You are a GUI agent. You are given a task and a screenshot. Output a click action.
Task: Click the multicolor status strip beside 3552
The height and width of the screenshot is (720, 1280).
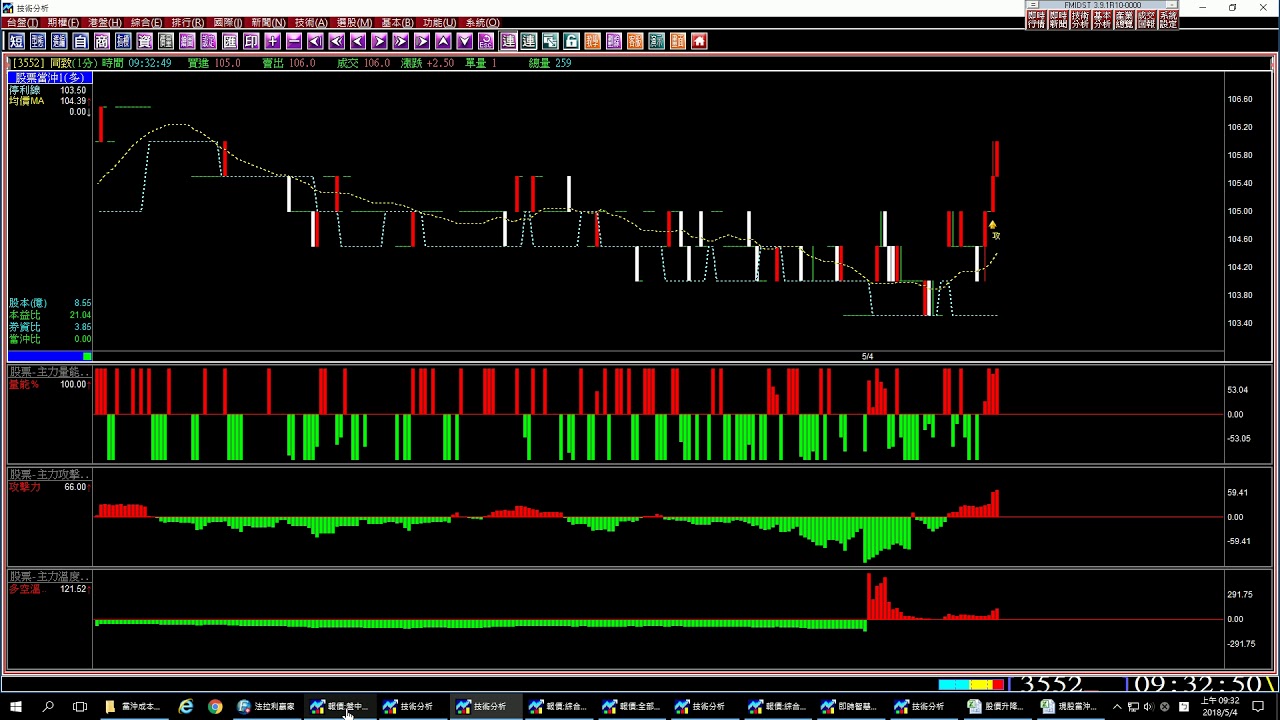[x=971, y=685]
